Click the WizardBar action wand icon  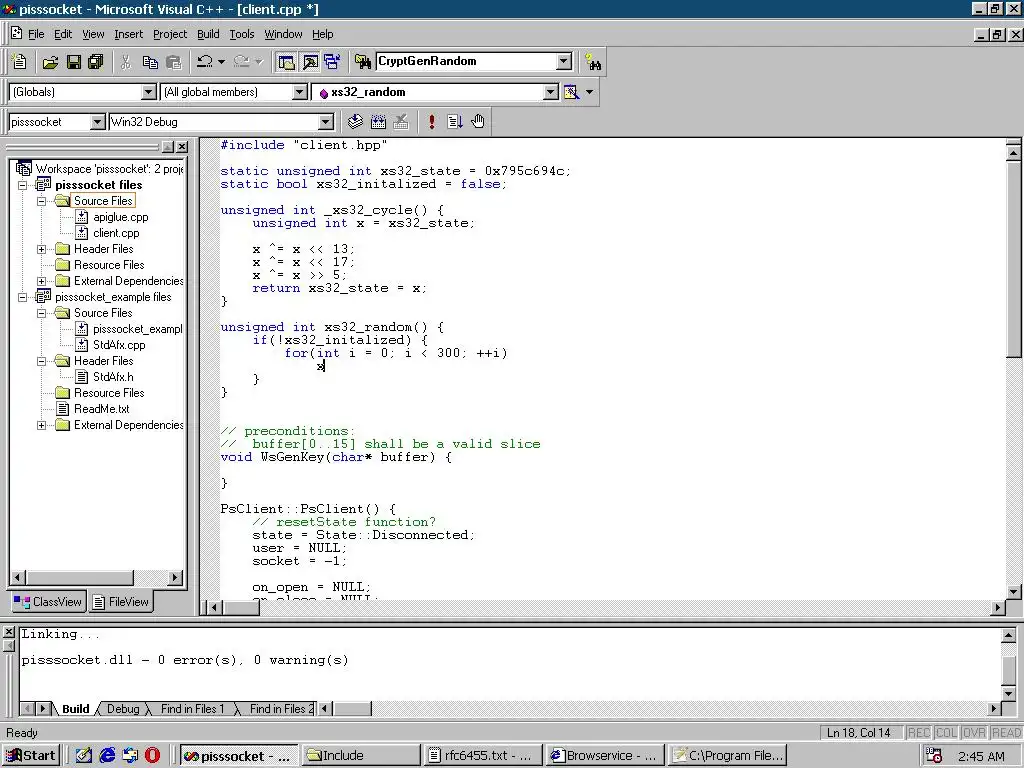click(x=571, y=92)
